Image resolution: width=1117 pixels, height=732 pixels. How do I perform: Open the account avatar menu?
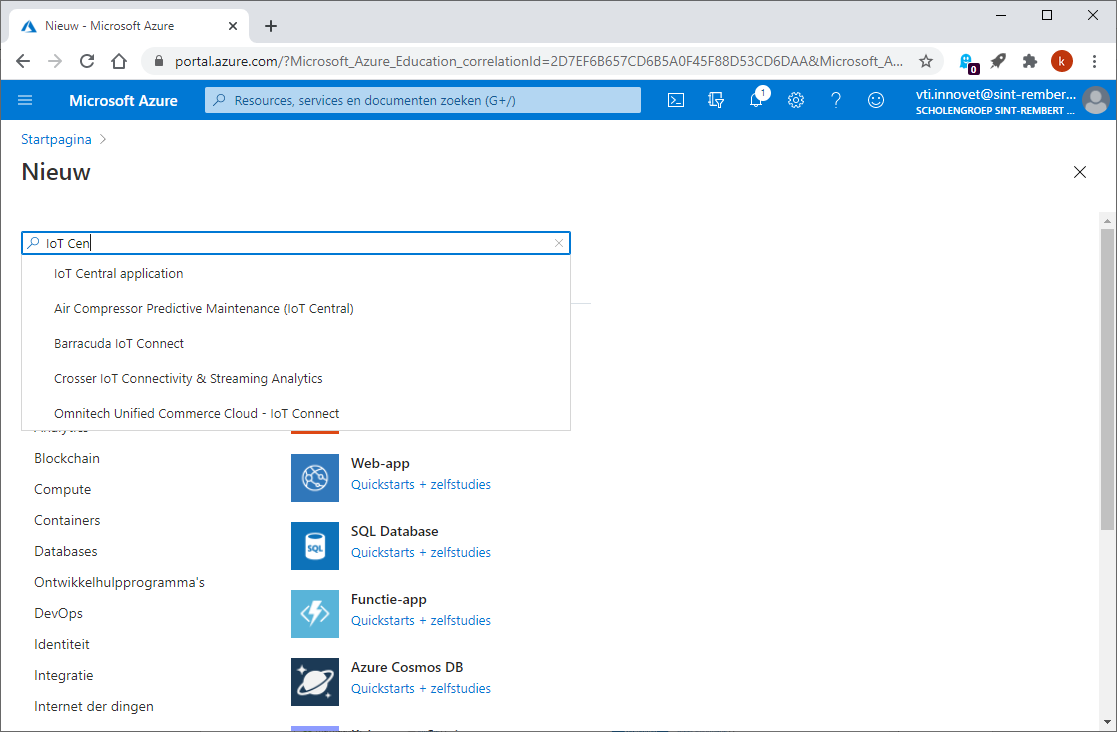pos(1096,100)
